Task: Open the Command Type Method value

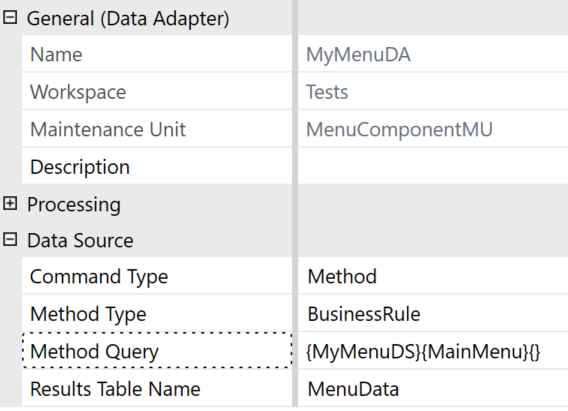Action: 433,276
